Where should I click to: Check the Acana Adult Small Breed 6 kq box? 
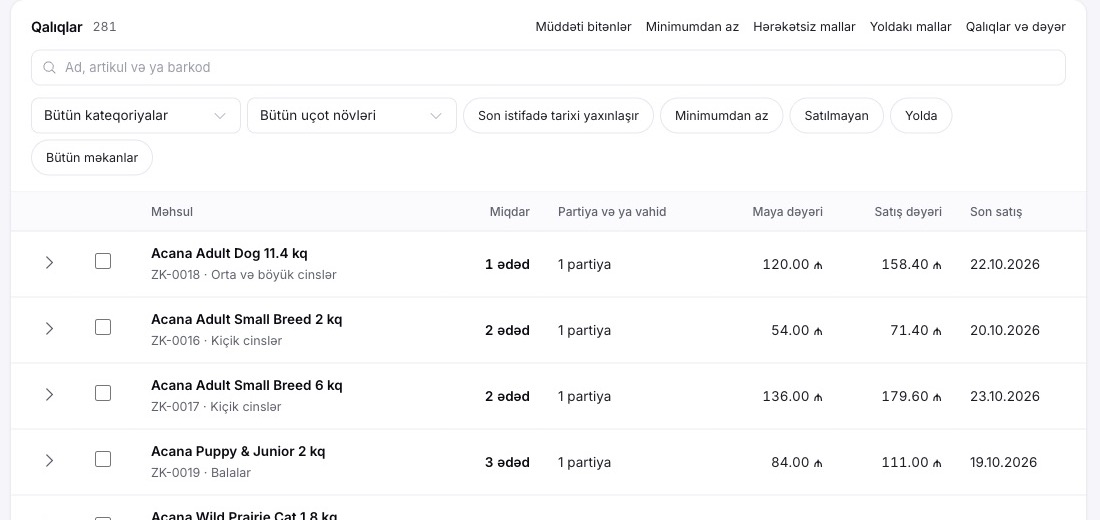click(x=103, y=393)
